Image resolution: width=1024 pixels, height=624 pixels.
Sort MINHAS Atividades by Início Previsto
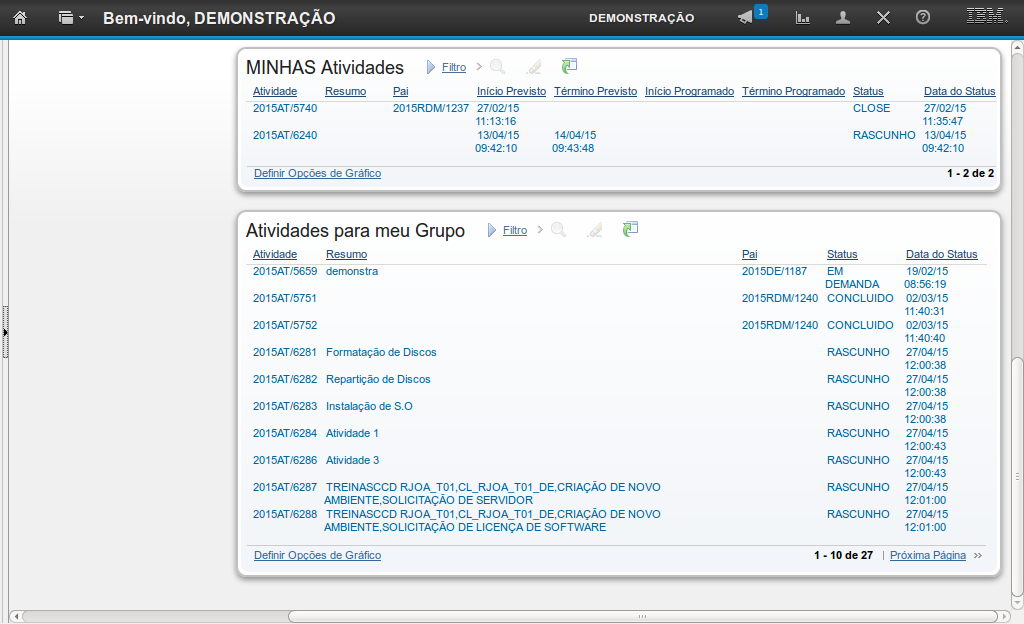511,91
